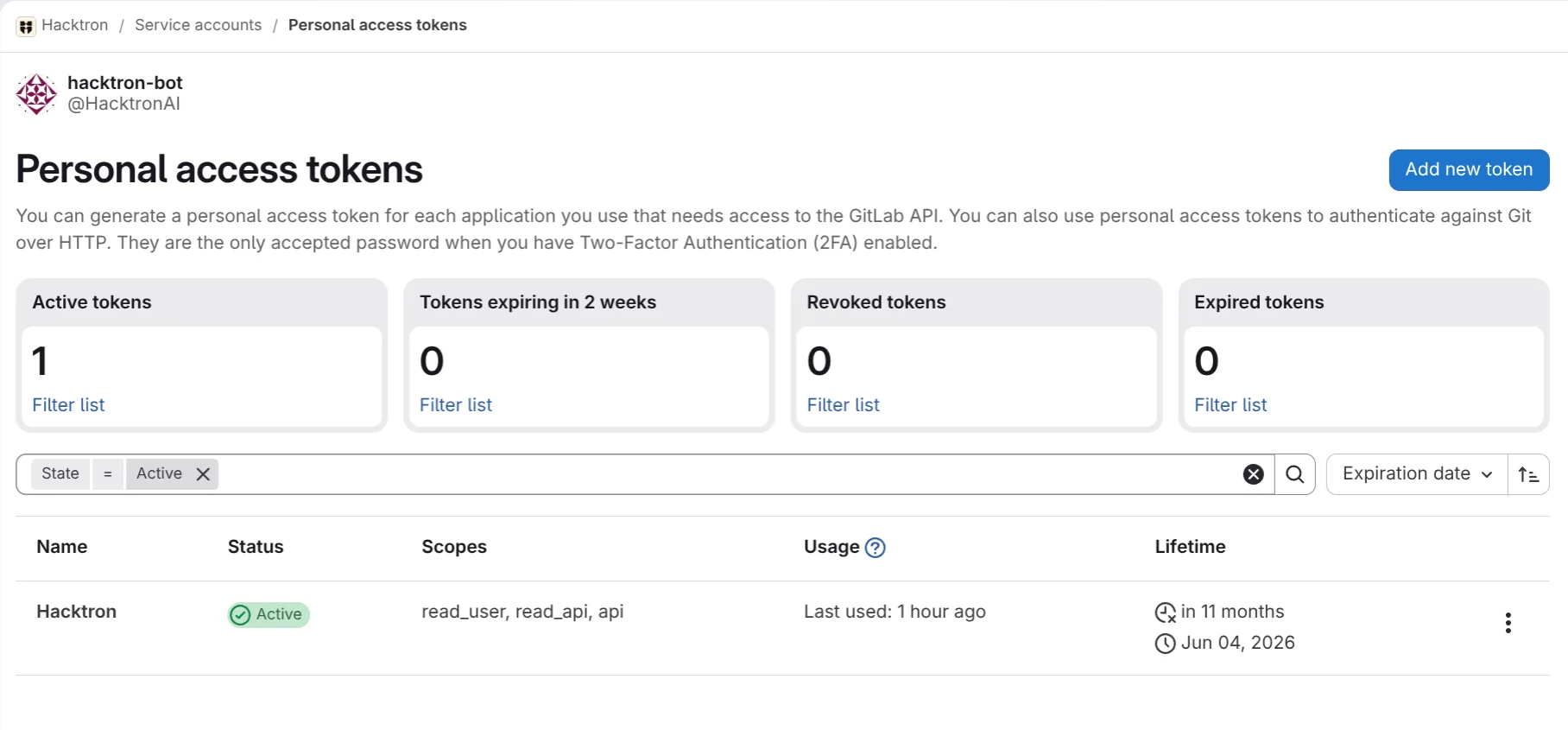
Task: Click the expiry icon beside in 11 months
Action: pos(1166,613)
